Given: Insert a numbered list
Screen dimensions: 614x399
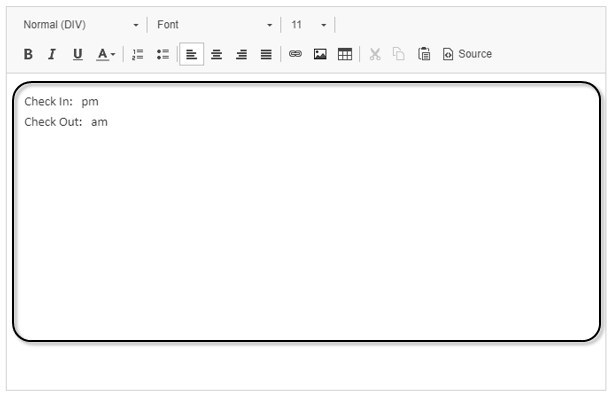Looking at the screenshot, I should click(137, 54).
